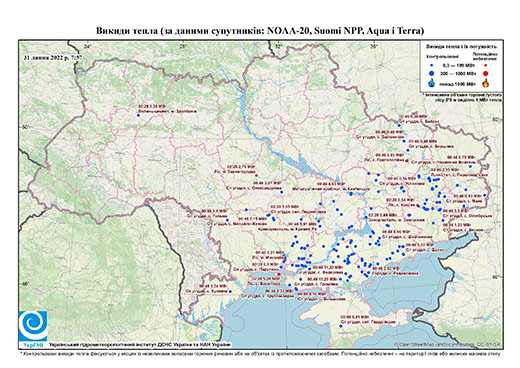Click the понад 1000 МВт legend label
The height and width of the screenshot is (368, 520).
[x=457, y=83]
